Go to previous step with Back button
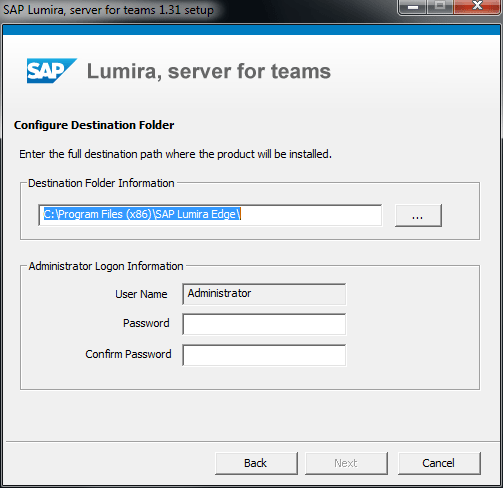The image size is (503, 488). [x=256, y=463]
